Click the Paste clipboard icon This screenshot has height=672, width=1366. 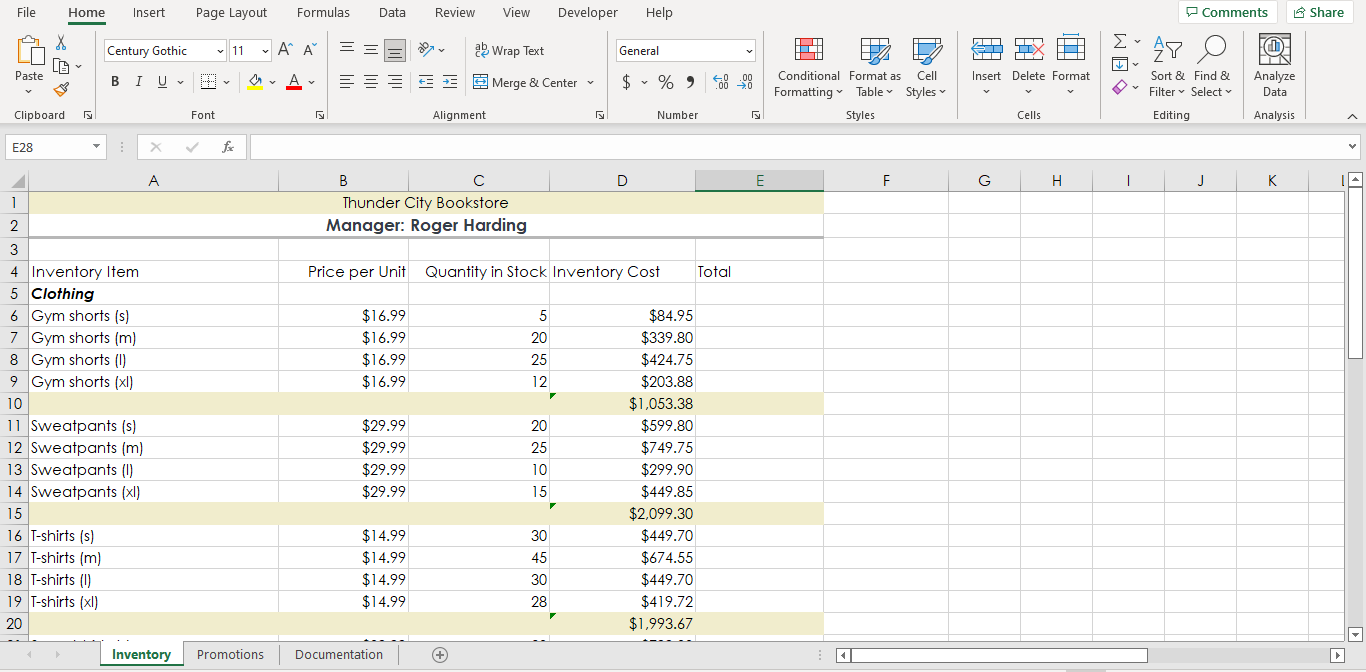click(x=29, y=50)
